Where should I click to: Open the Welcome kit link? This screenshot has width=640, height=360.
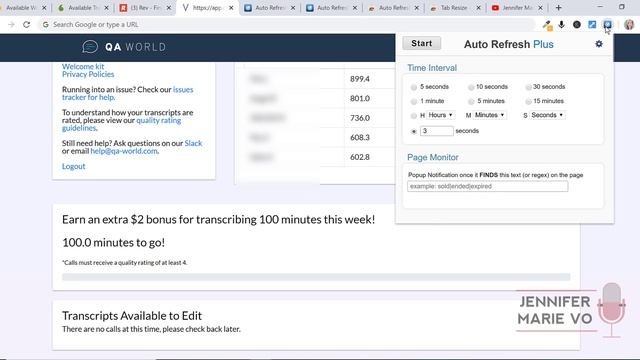click(x=83, y=66)
